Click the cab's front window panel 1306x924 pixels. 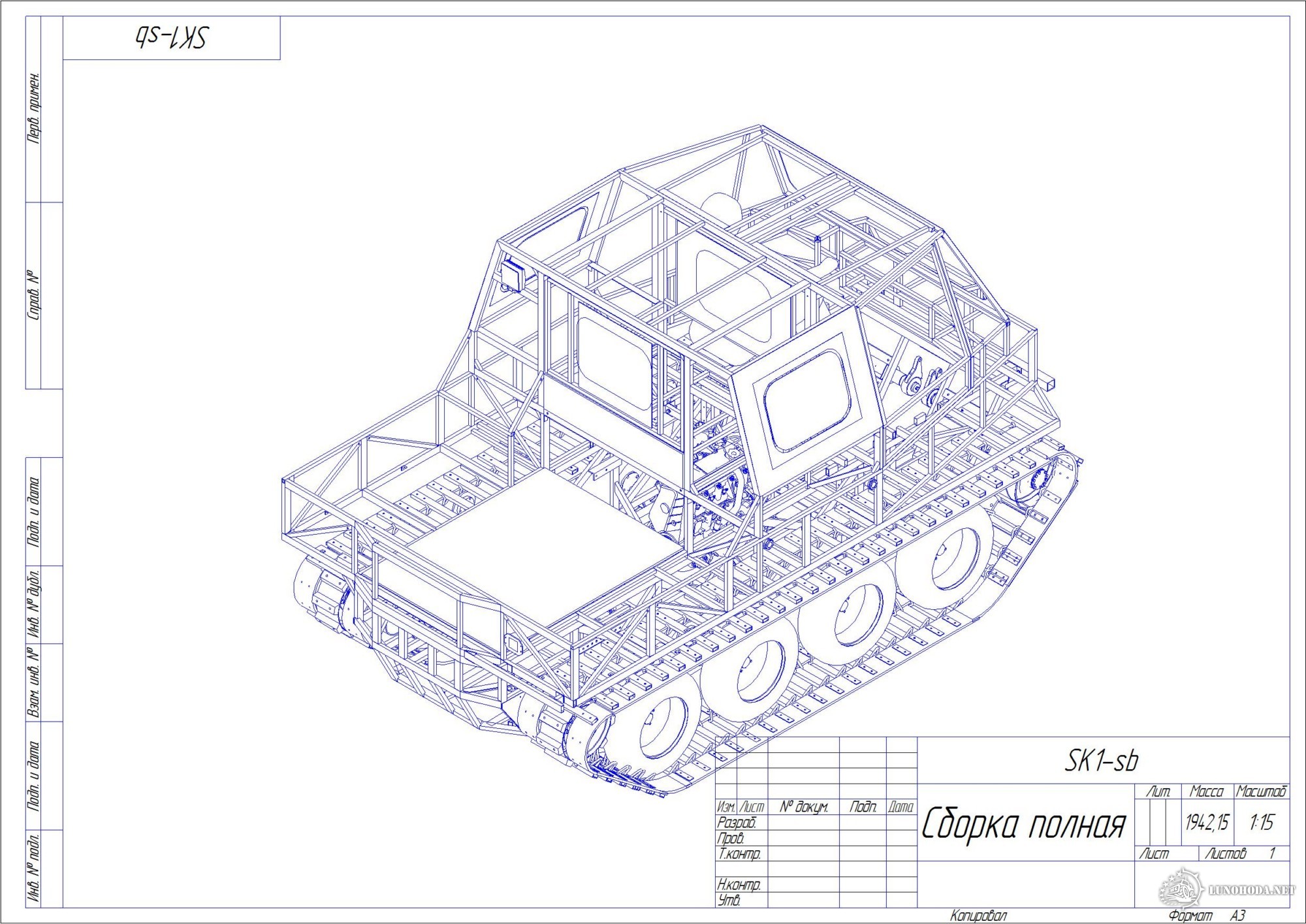coord(808,400)
